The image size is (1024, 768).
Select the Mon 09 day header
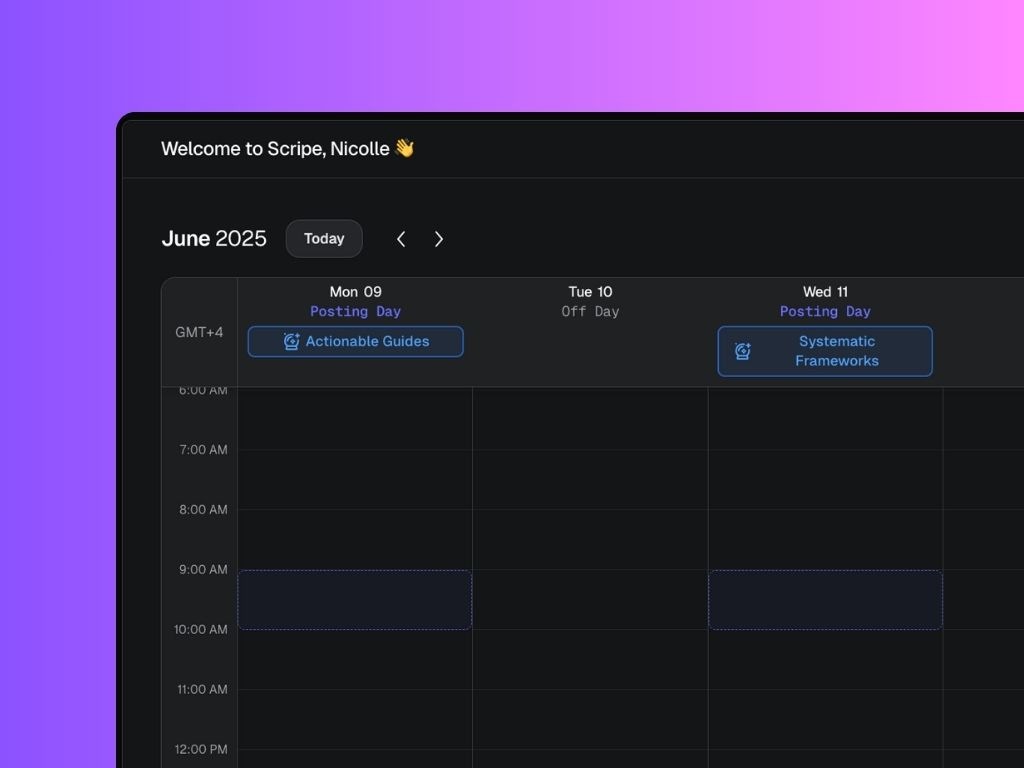point(355,291)
